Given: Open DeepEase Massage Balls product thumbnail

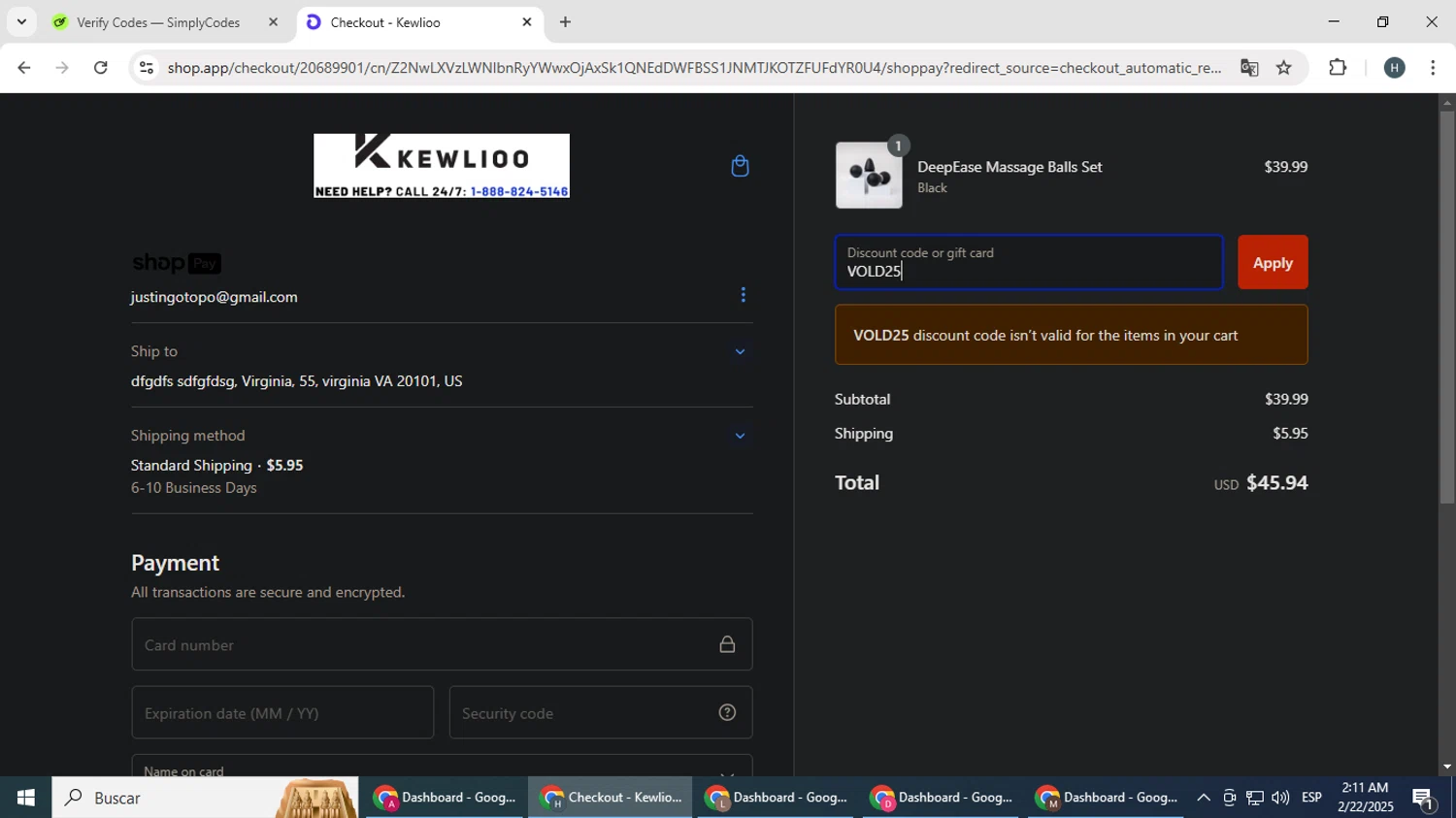Looking at the screenshot, I should pyautogui.click(x=869, y=176).
